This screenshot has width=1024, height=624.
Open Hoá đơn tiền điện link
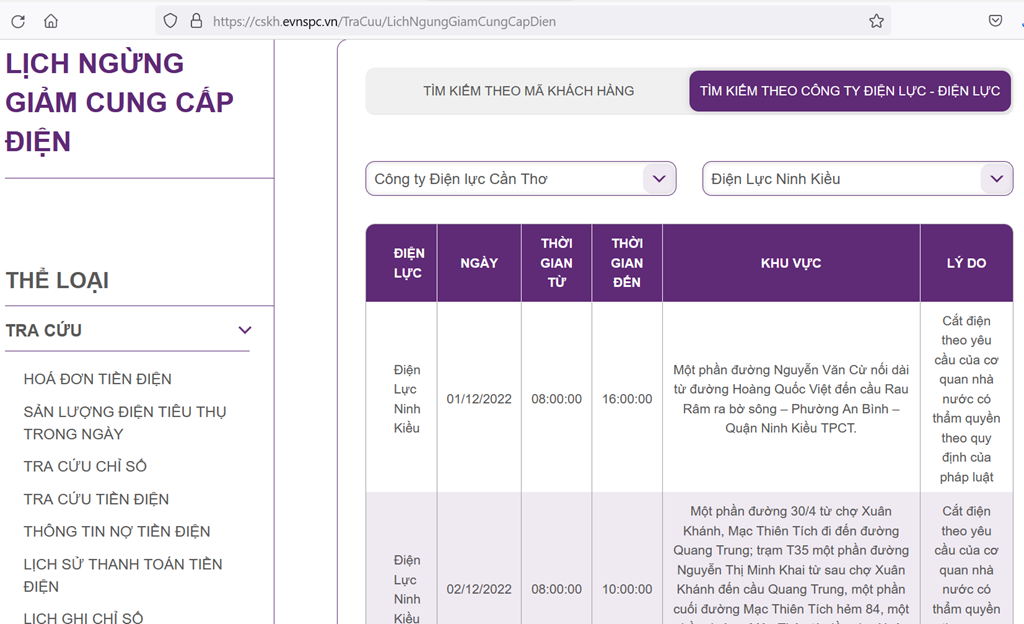tap(98, 379)
